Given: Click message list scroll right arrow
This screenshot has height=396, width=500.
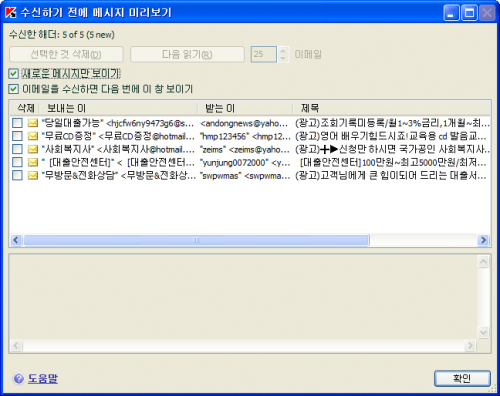Looking at the screenshot, I should point(483,240).
